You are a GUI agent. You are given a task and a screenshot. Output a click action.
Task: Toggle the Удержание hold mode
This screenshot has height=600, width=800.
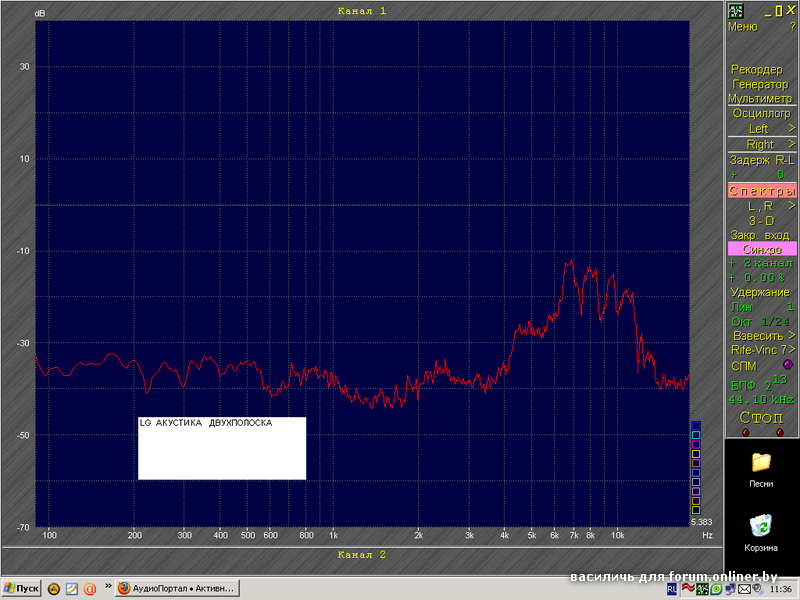click(761, 292)
